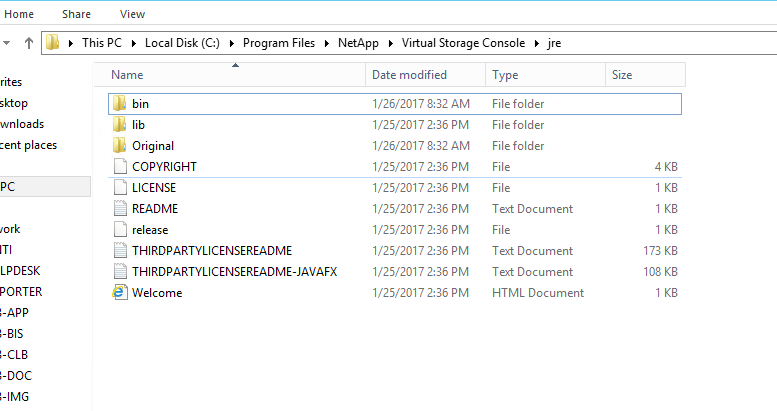Screen dimensions: 777x411
Task: Select the lib folder icon
Action: coord(119,125)
